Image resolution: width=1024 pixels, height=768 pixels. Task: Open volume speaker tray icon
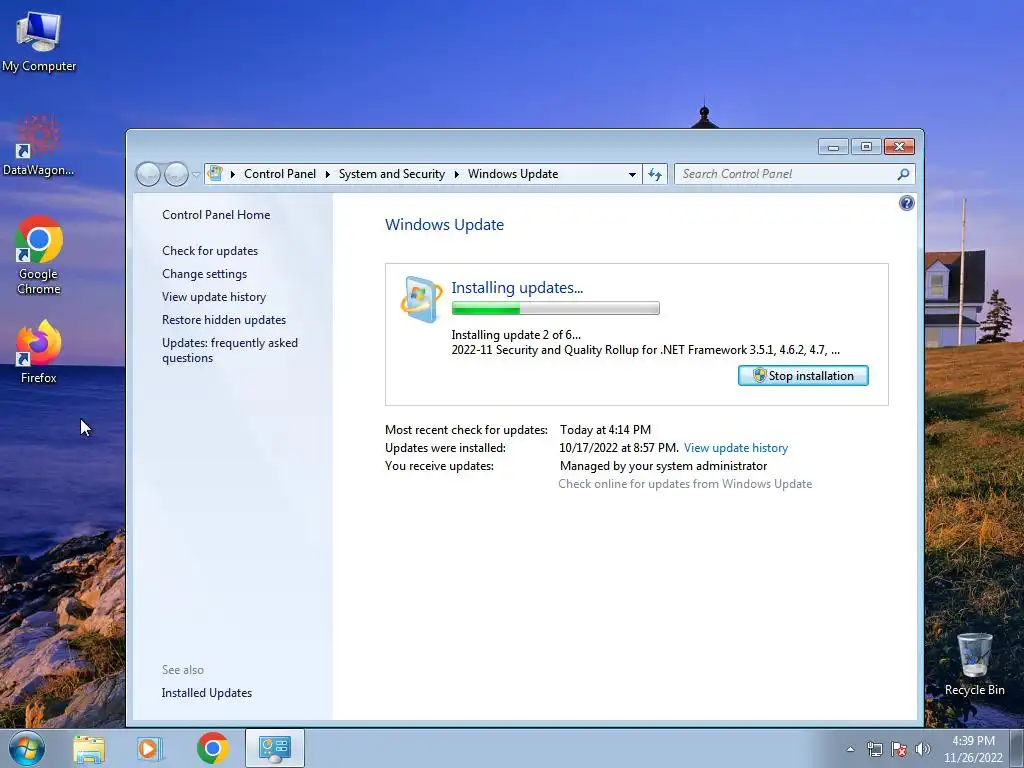click(x=923, y=749)
